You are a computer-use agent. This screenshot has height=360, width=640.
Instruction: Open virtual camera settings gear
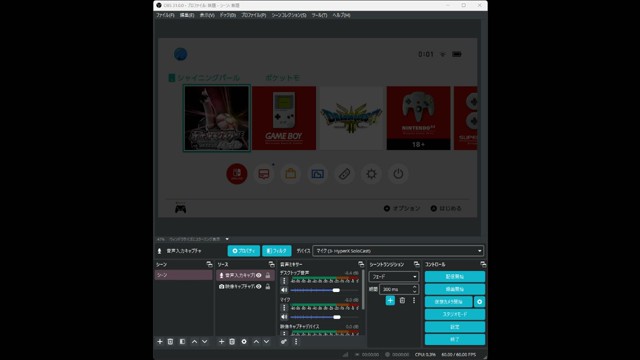(x=480, y=302)
